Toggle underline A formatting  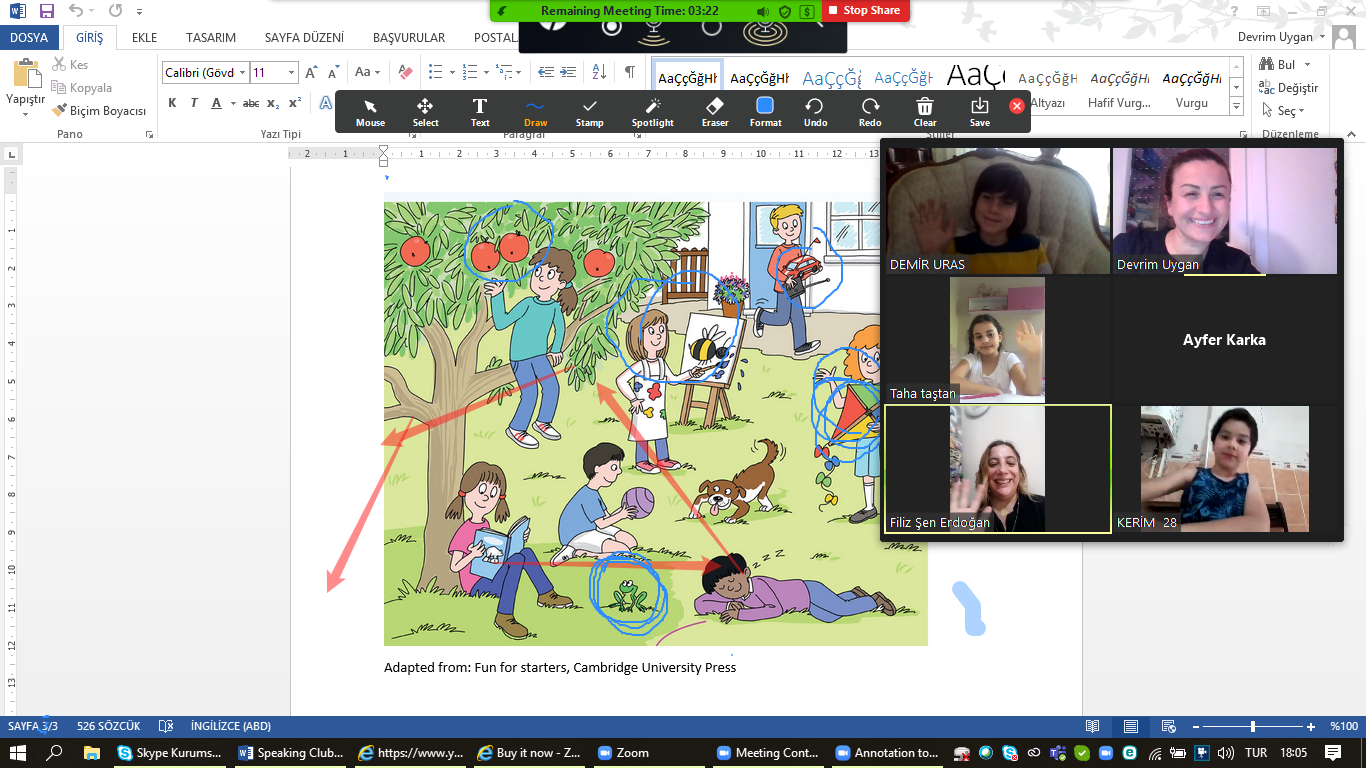218,103
